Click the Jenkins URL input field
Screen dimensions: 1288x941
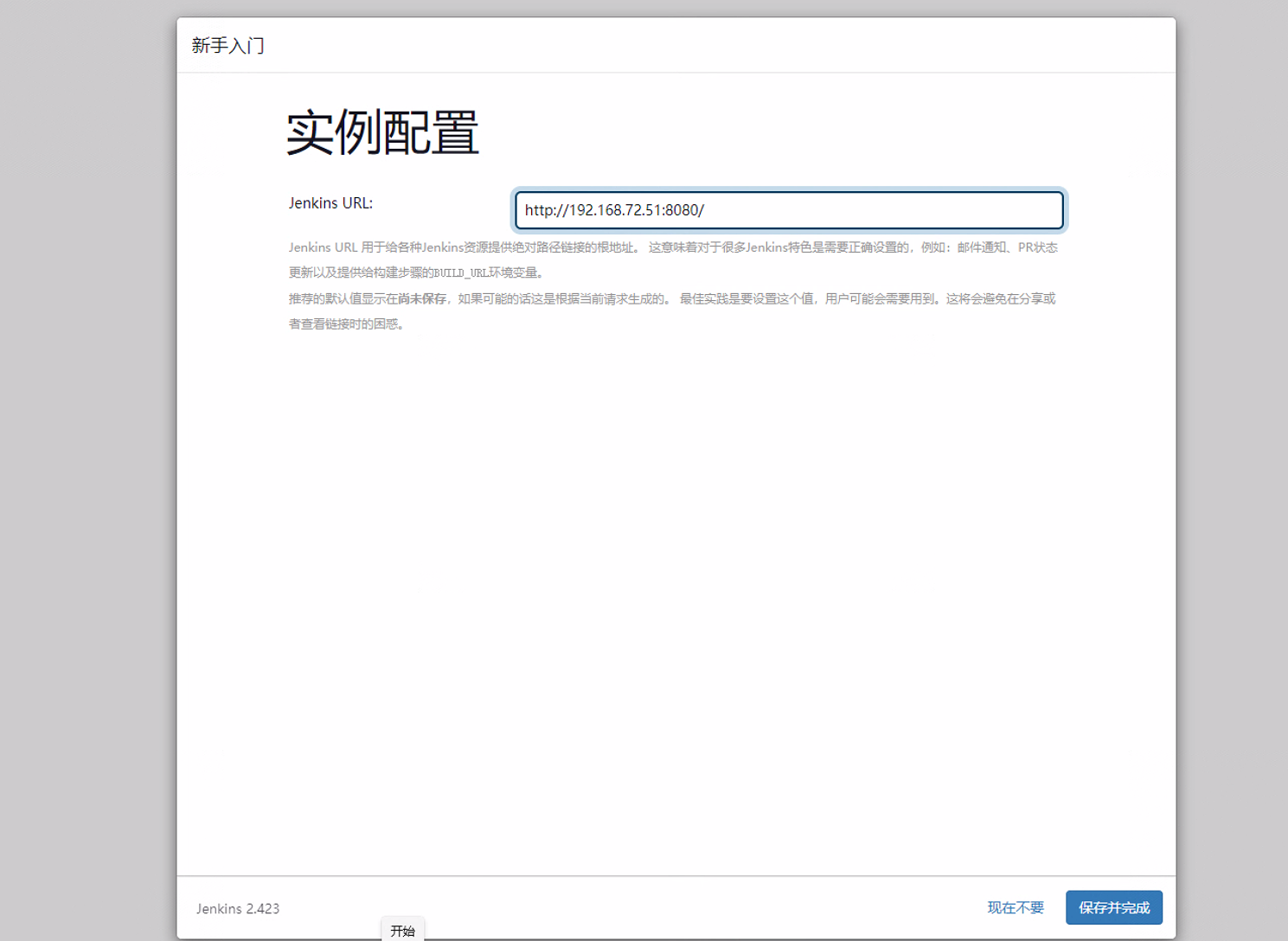789,210
